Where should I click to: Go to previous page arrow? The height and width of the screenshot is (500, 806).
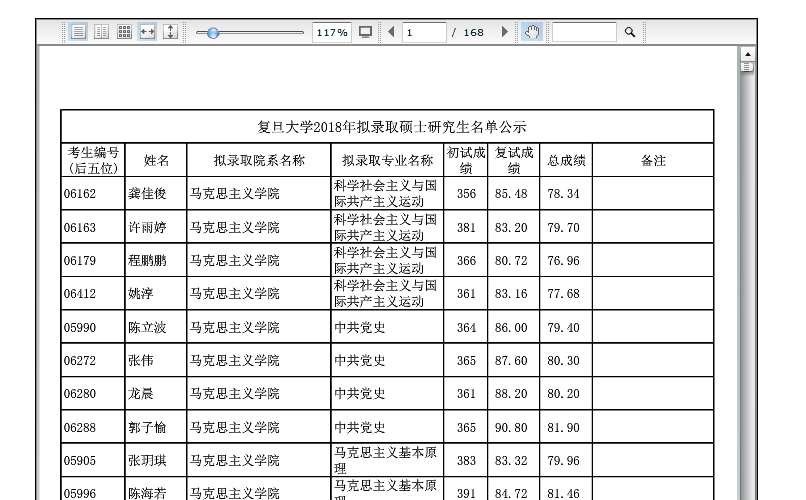(391, 32)
